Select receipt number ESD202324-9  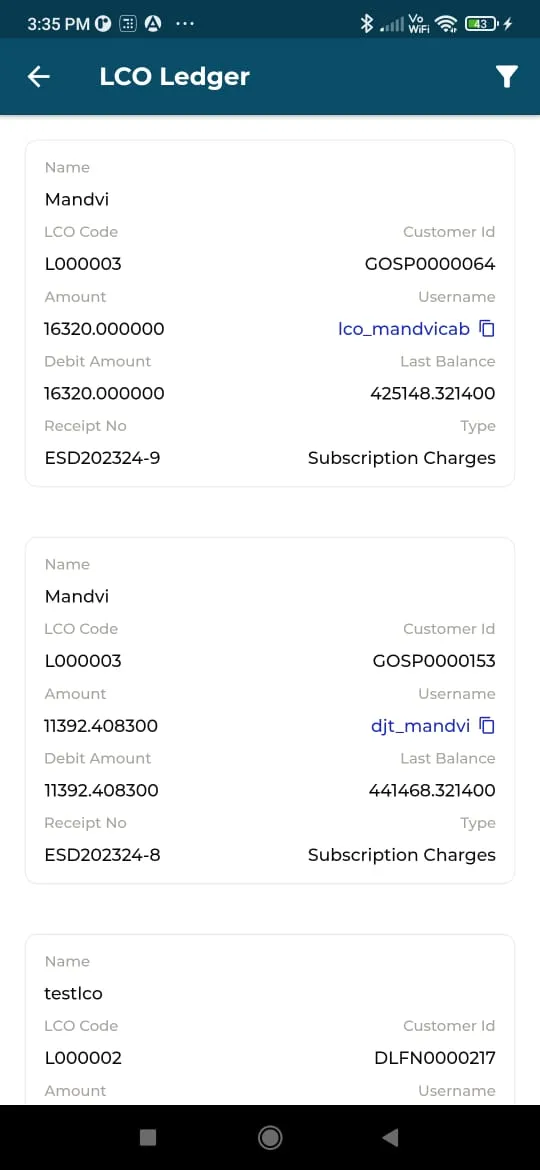coord(102,457)
